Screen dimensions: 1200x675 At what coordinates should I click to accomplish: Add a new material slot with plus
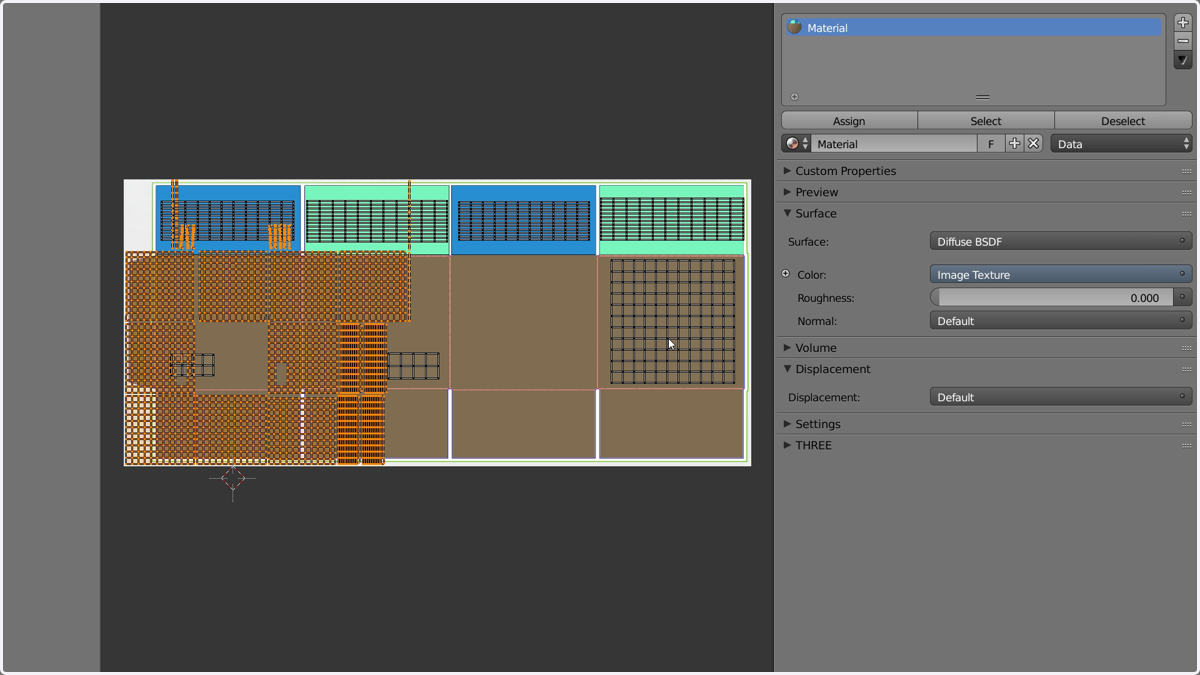click(x=1183, y=22)
